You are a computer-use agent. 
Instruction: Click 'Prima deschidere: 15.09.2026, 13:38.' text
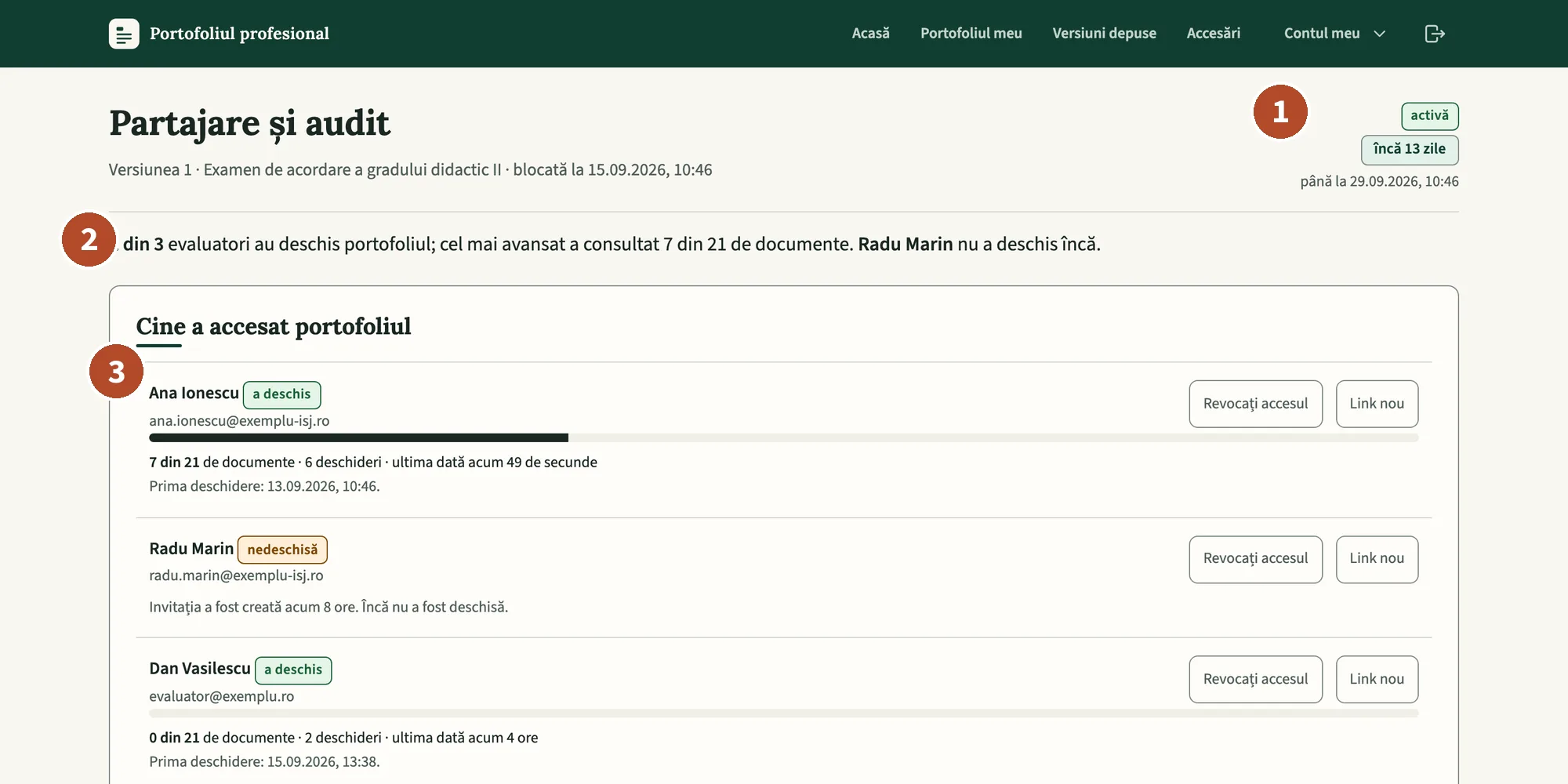pyautogui.click(x=264, y=762)
